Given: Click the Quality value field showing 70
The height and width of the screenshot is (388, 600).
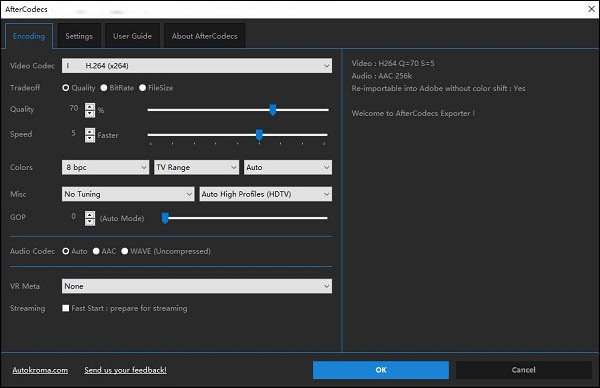Looking at the screenshot, I should [x=73, y=109].
